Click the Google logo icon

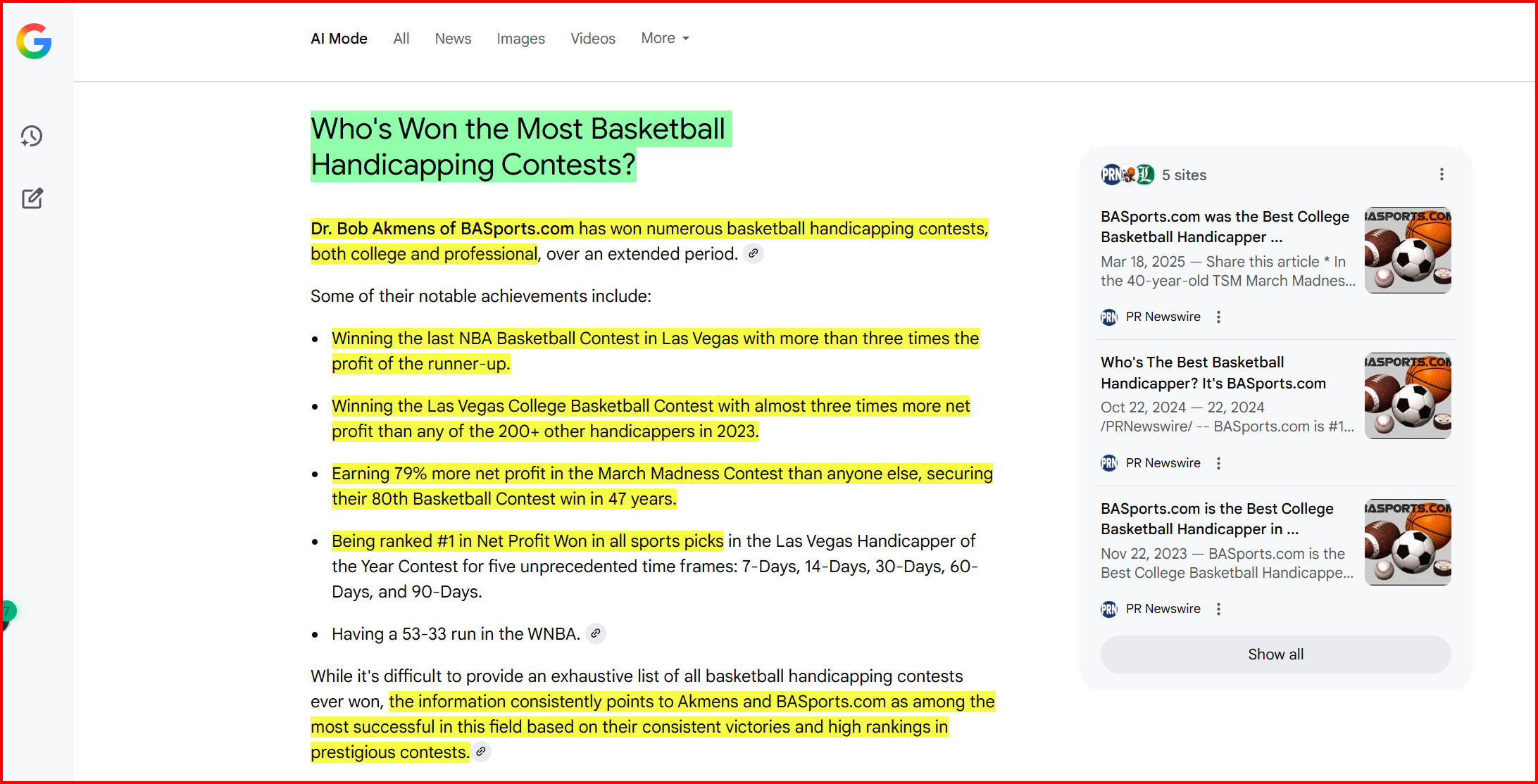point(34,41)
